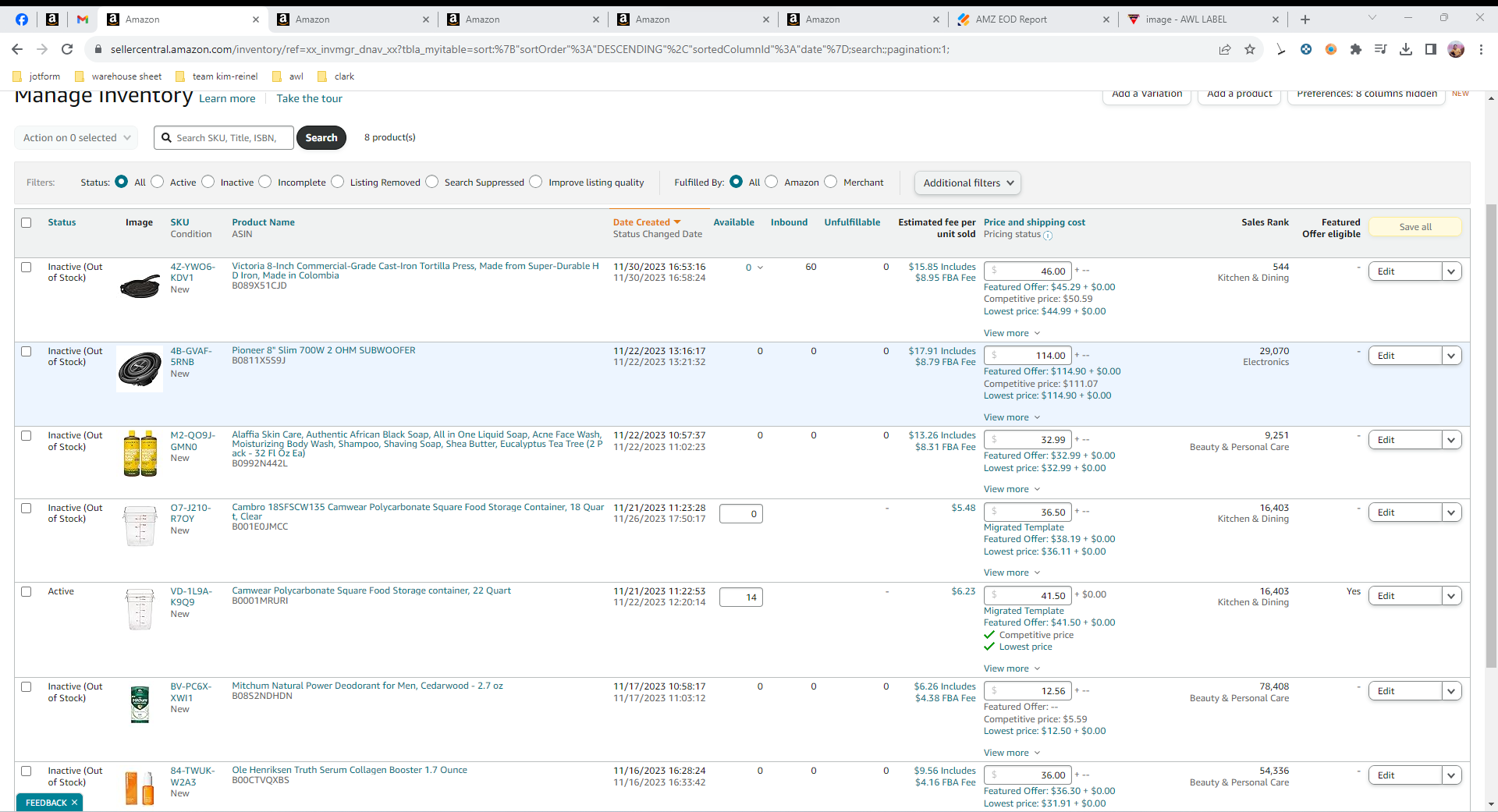This screenshot has height=812, width=1498.
Task: Open Edit dropdown arrow for Mitchum Deodorant
Action: pos(1452,691)
